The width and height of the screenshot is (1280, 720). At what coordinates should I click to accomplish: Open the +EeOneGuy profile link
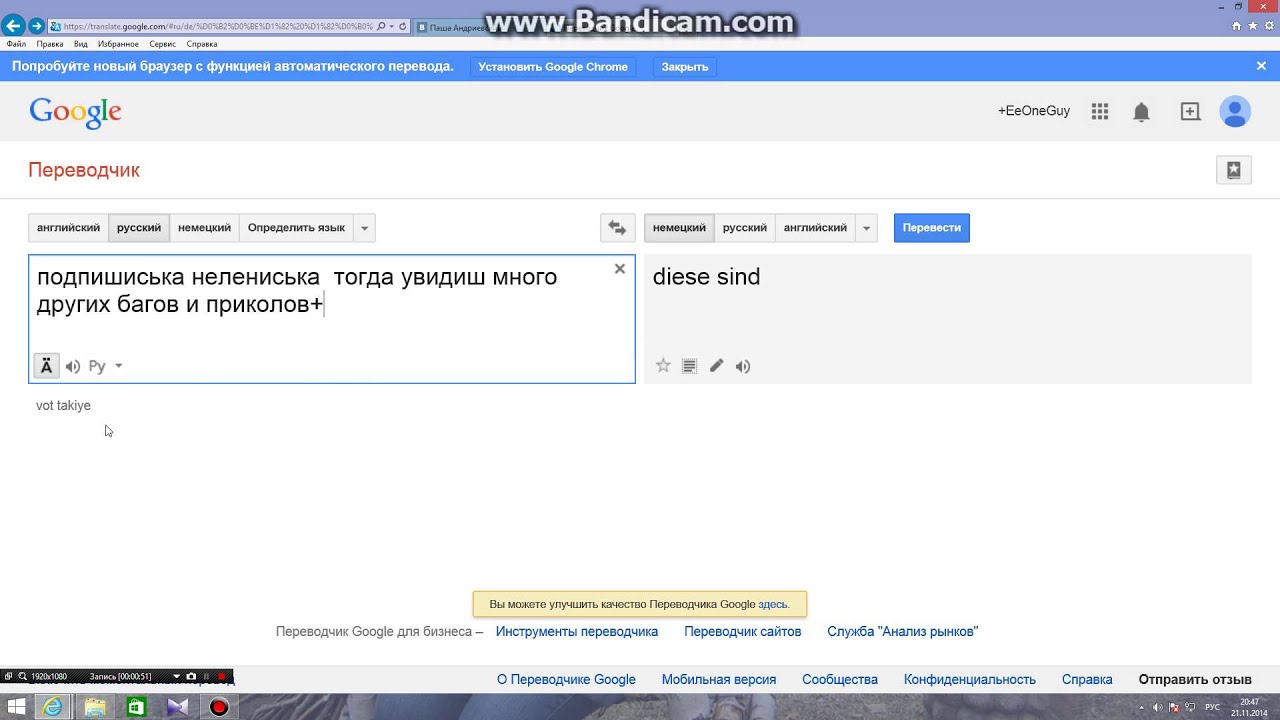click(x=1034, y=111)
